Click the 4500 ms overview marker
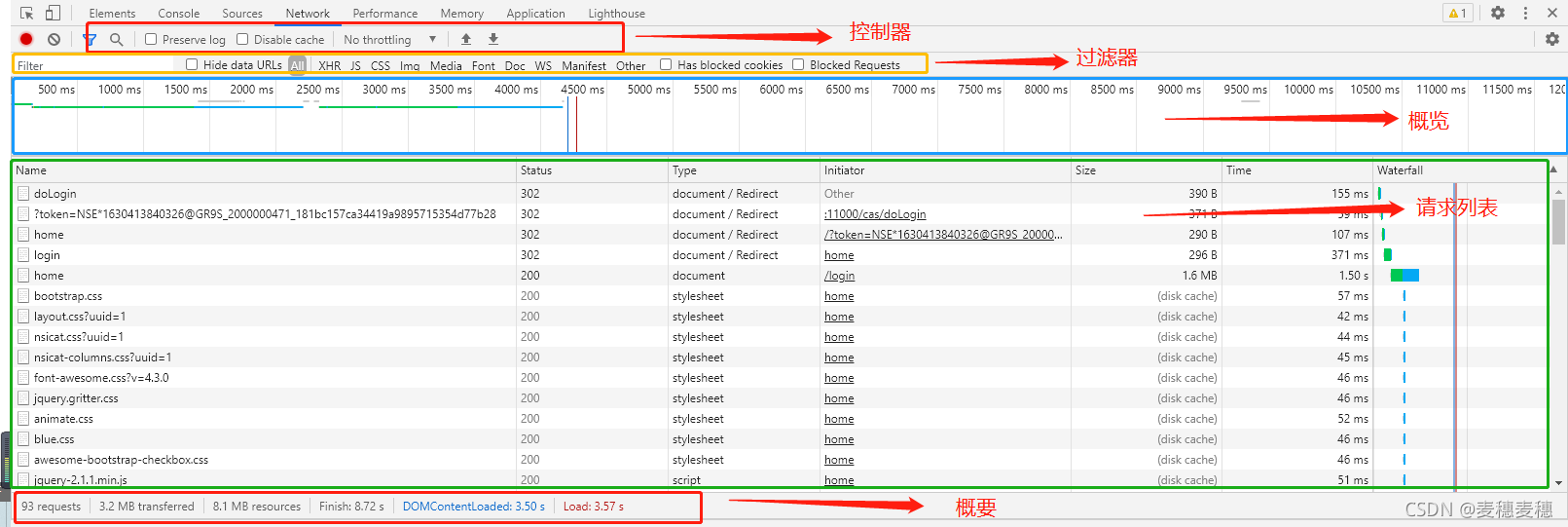 pyautogui.click(x=582, y=89)
